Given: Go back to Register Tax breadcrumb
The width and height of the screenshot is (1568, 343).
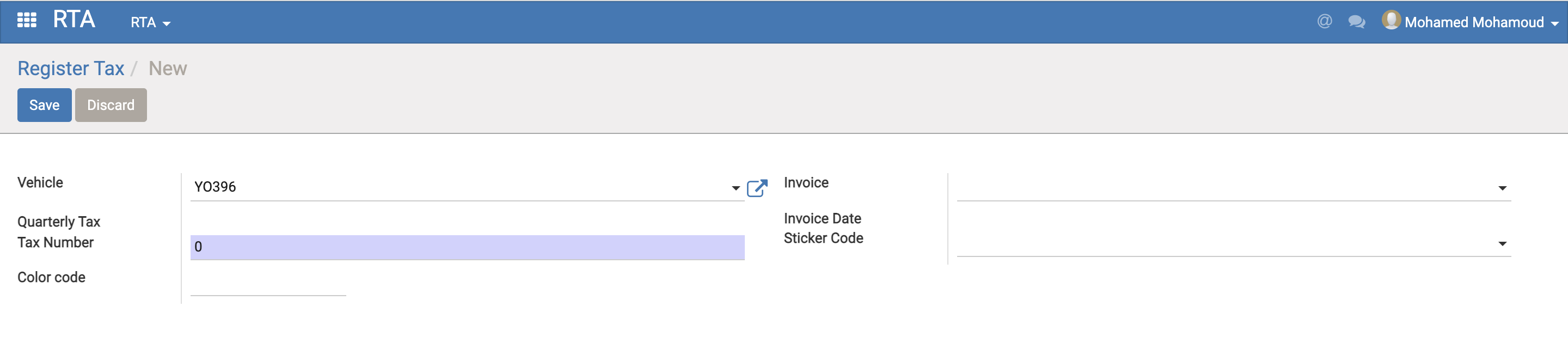Looking at the screenshot, I should point(71,68).
